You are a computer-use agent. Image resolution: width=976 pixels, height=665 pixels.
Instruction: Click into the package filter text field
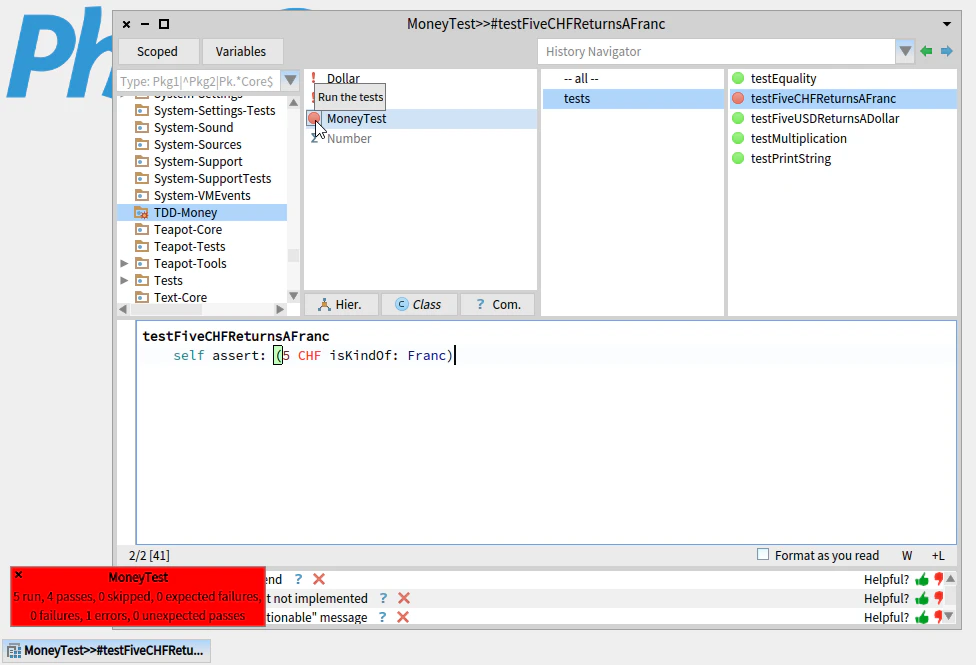click(199, 81)
